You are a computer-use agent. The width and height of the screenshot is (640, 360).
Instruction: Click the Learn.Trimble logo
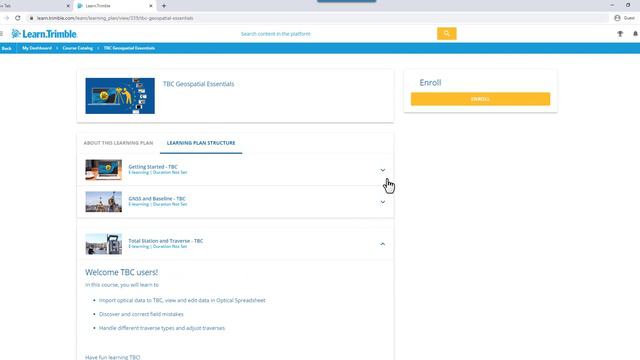44,34
